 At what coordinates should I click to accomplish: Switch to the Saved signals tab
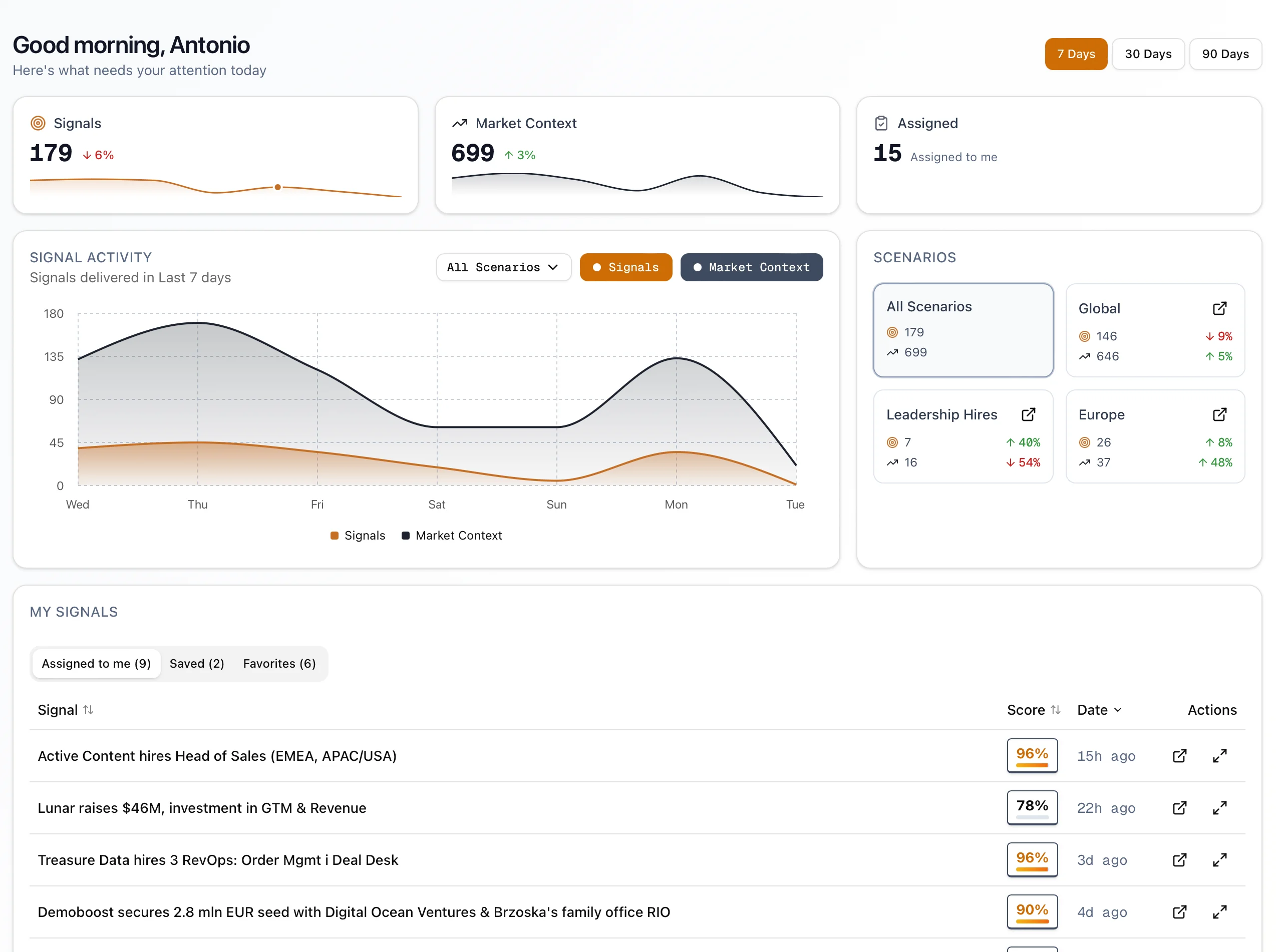[x=197, y=663]
